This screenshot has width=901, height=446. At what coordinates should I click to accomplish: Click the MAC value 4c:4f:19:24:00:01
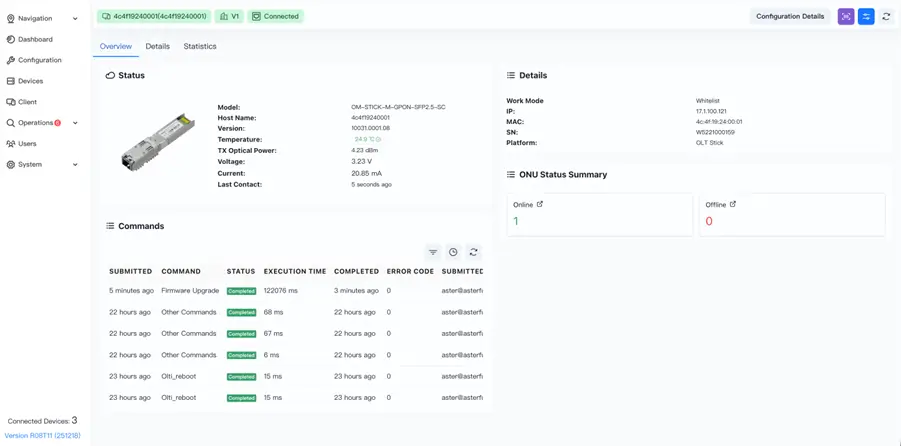point(719,122)
